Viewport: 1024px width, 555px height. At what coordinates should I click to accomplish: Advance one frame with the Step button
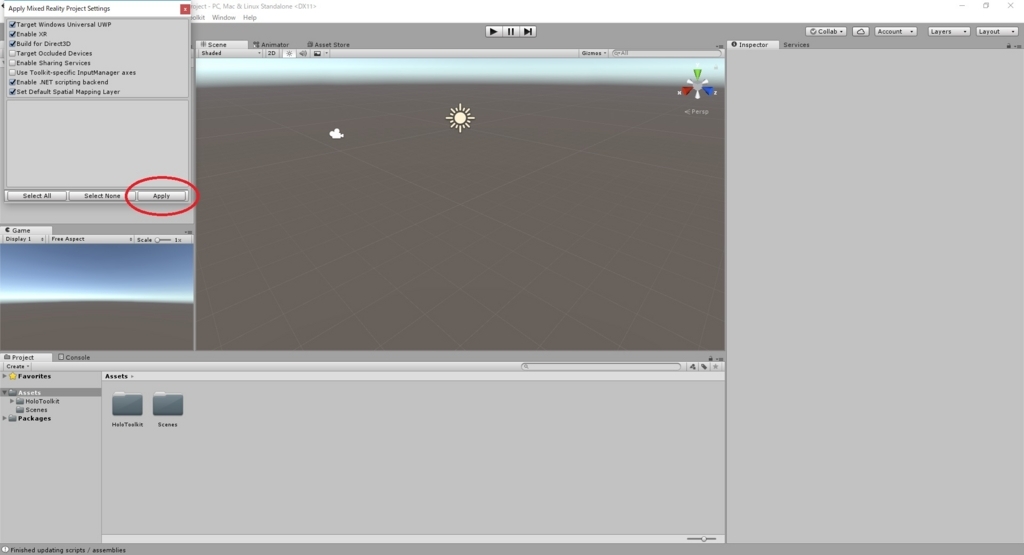click(528, 31)
